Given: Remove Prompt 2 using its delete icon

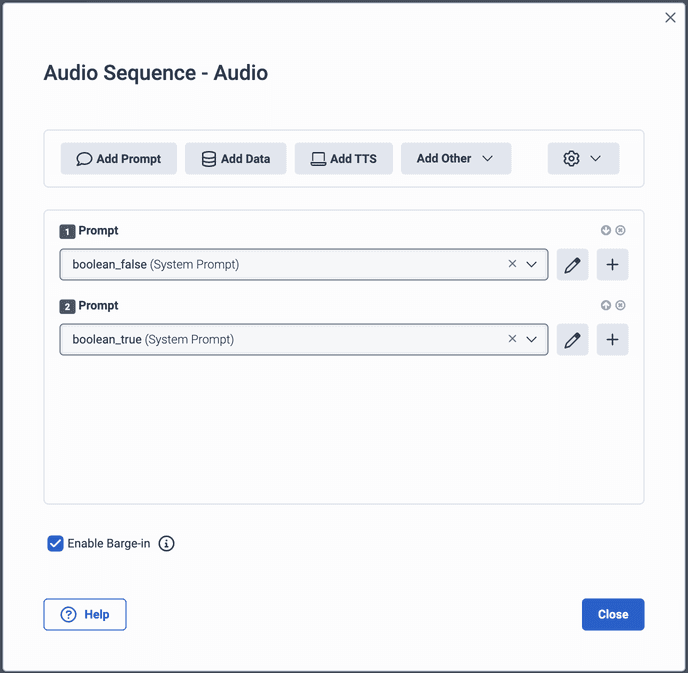Looking at the screenshot, I should click(620, 305).
